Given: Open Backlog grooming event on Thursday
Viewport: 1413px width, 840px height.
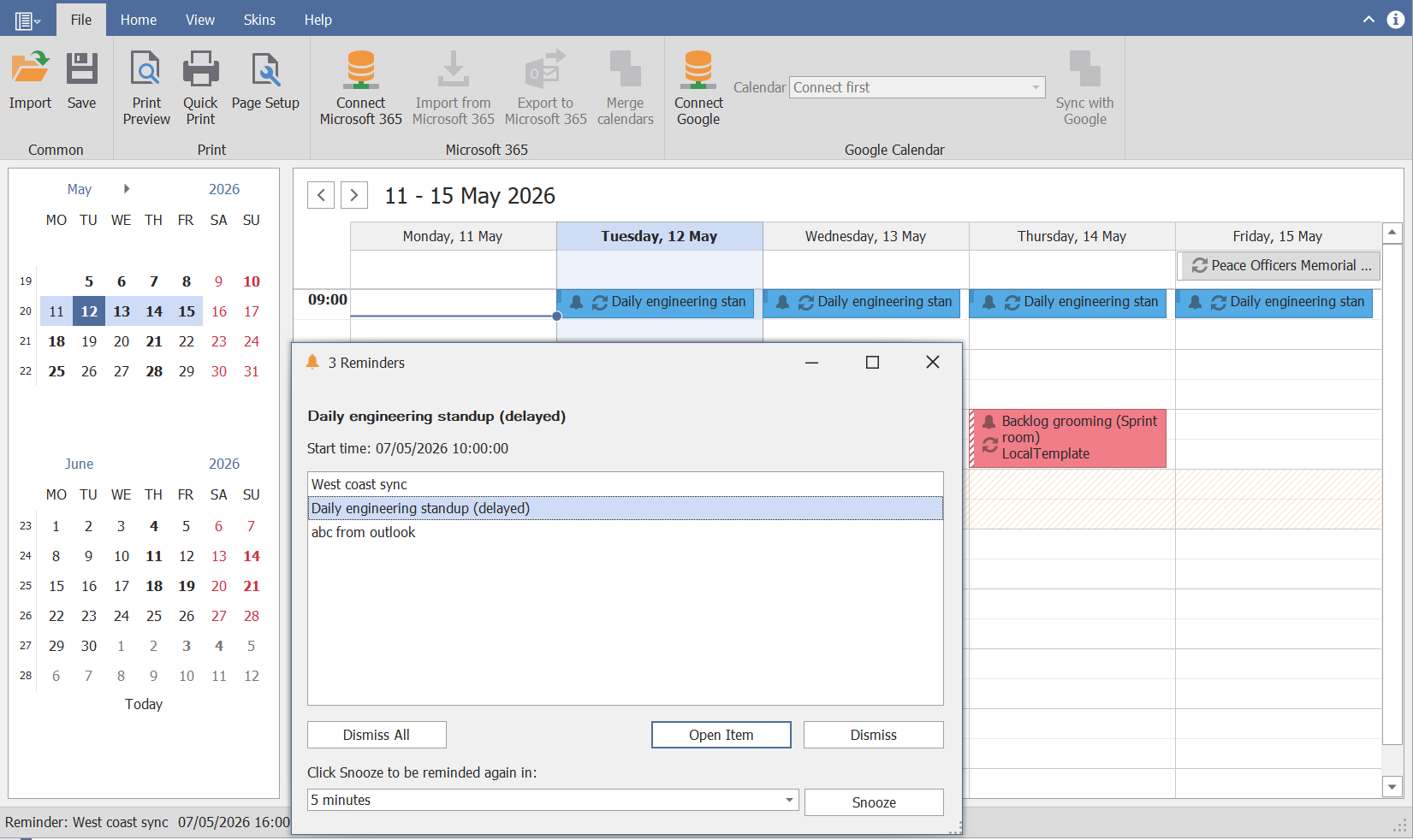Looking at the screenshot, I should [1068, 438].
